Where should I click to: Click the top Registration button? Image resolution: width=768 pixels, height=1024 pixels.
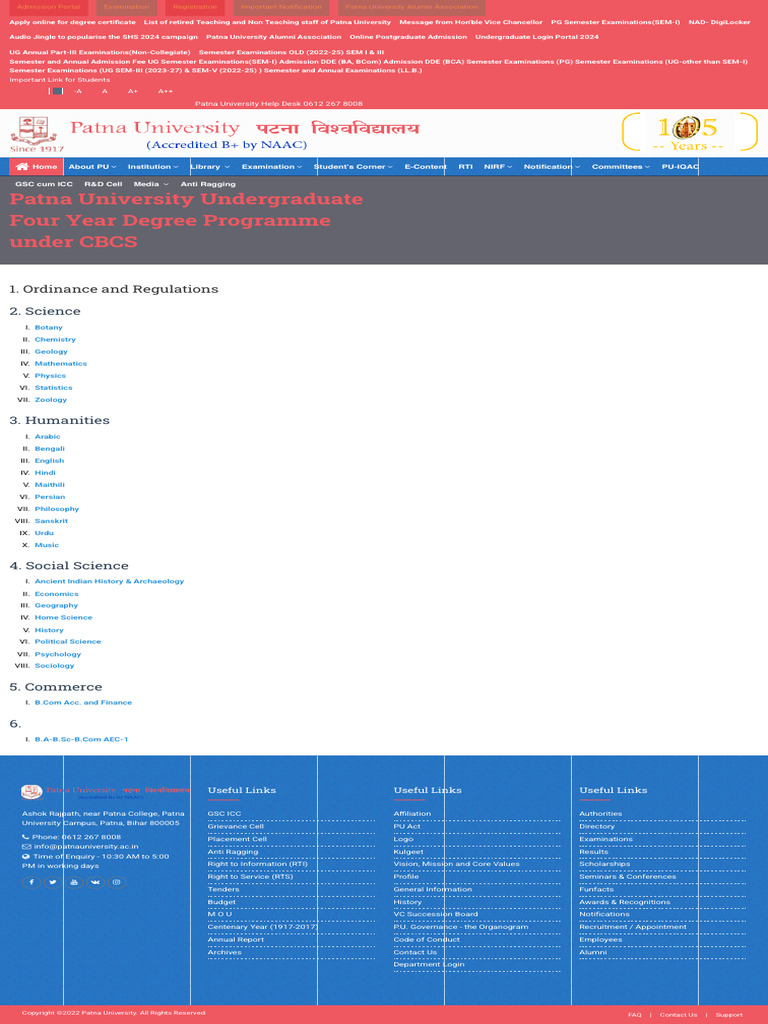pyautogui.click(x=195, y=7)
